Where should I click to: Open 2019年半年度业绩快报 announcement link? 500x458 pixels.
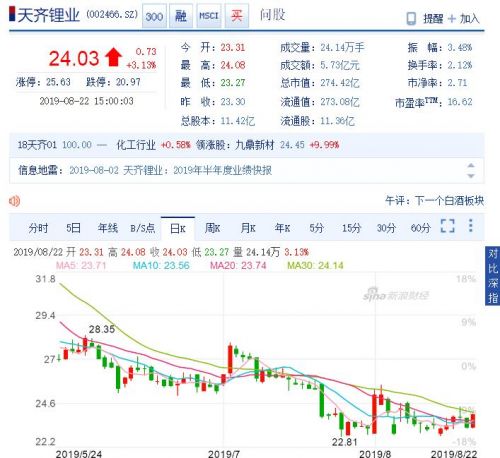pyautogui.click(x=222, y=171)
